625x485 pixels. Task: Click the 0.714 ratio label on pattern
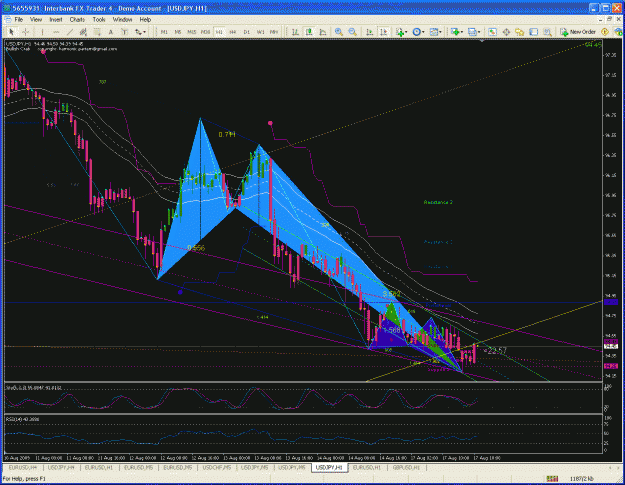227,135
